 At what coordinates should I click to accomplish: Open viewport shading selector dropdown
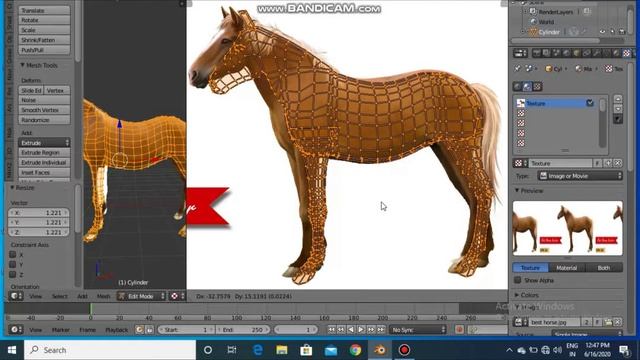pos(178,296)
